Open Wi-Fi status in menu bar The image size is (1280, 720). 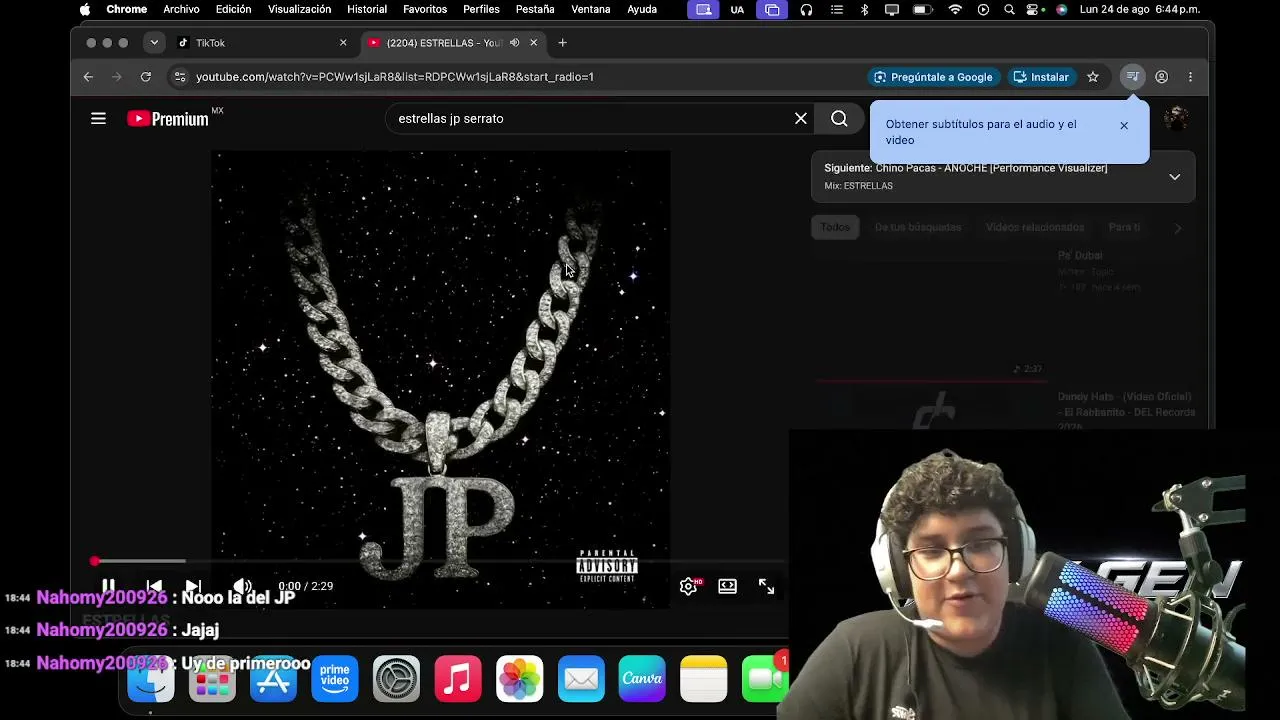[x=955, y=10]
